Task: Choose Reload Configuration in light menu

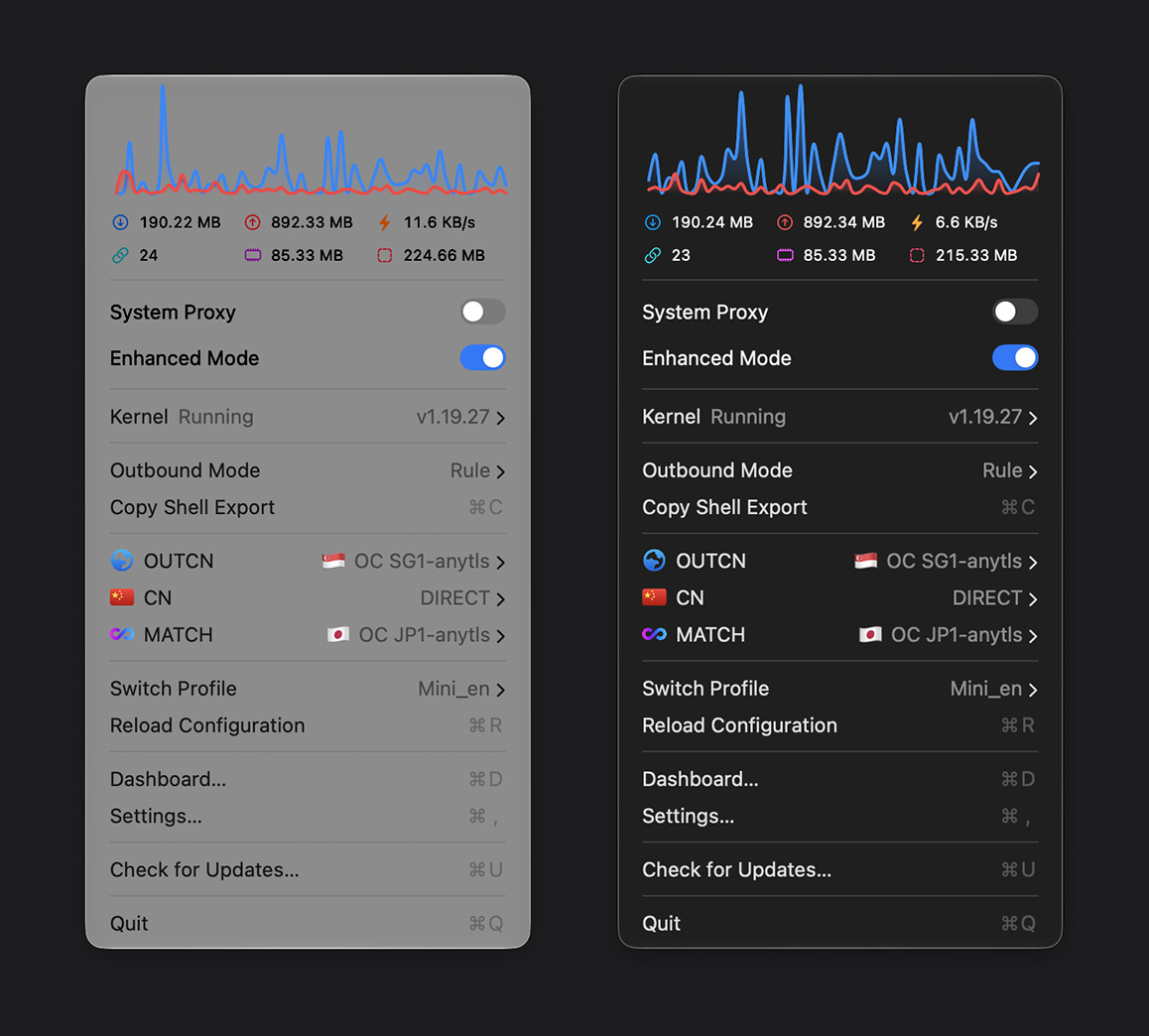Action: tap(308, 725)
